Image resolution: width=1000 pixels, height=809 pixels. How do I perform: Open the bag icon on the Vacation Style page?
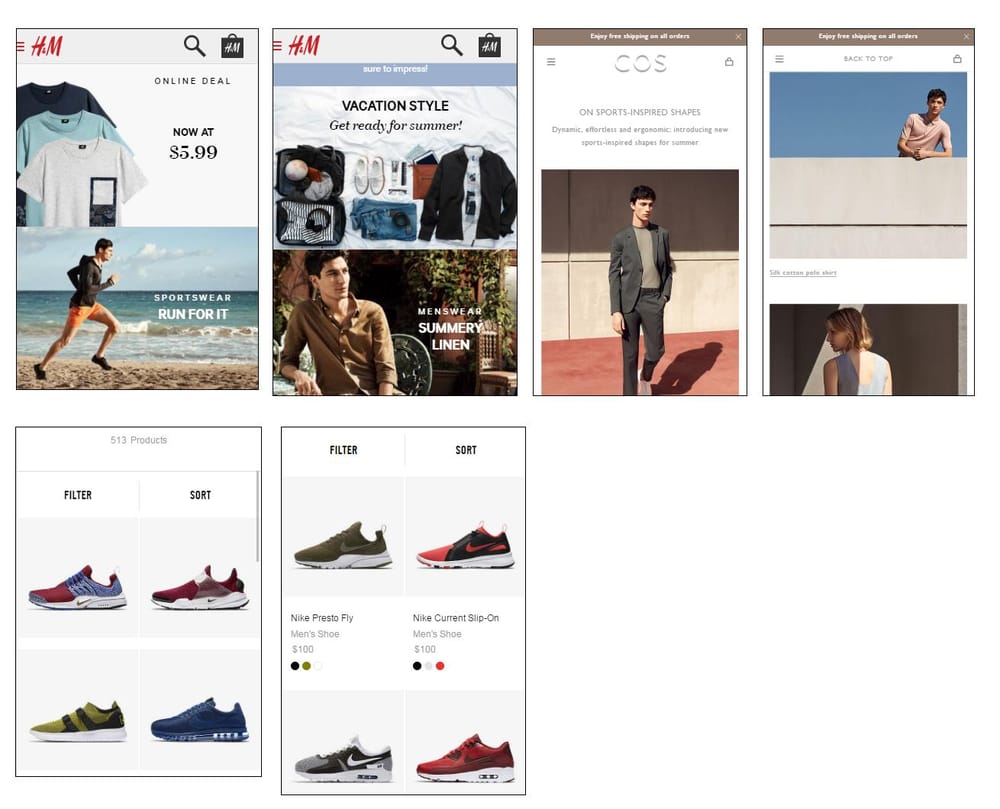point(490,44)
